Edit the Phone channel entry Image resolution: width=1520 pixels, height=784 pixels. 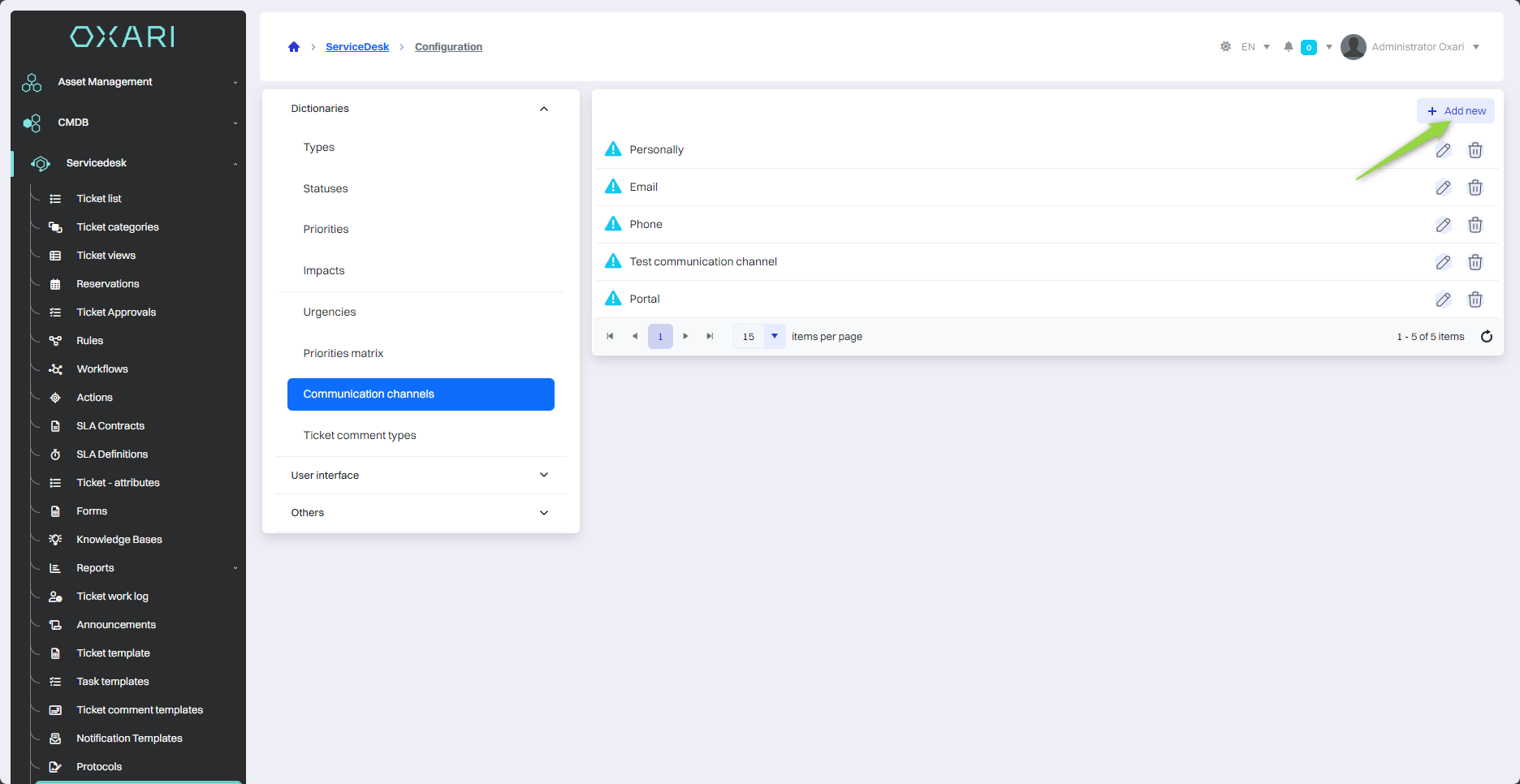1443,225
